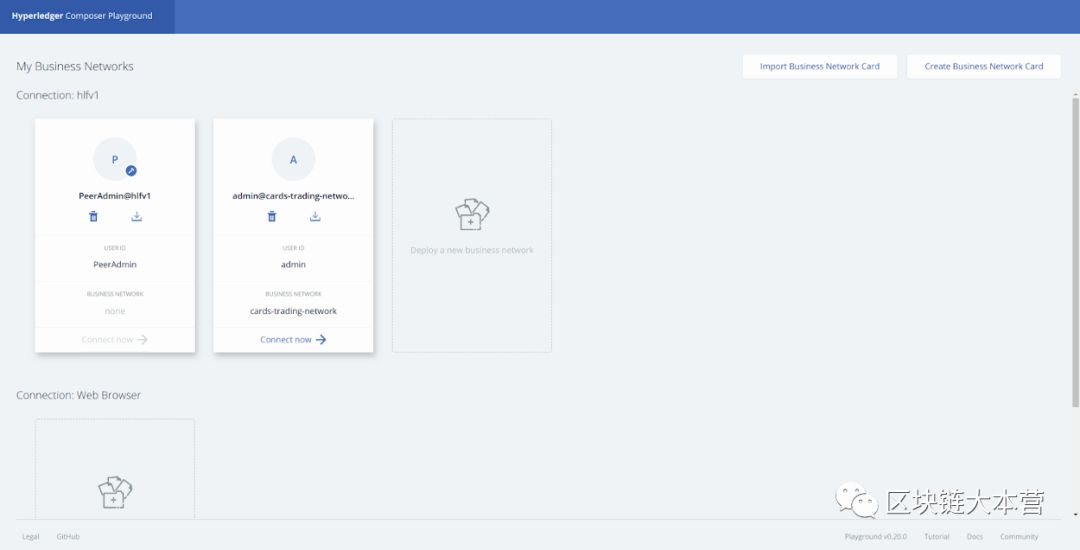
Task: Click the admin user ID value
Action: point(293,264)
